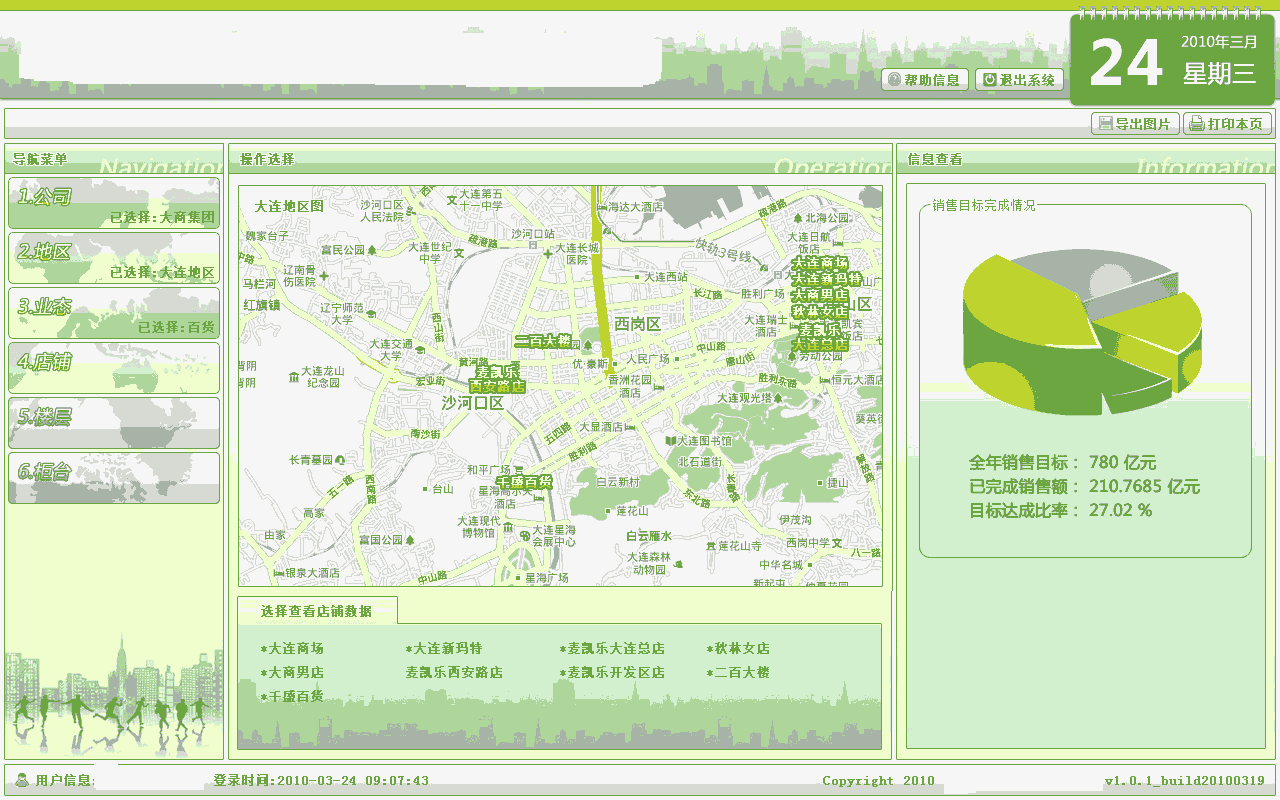Open navigation step 6.柜台
This screenshot has height=800, width=1280.
(x=113, y=478)
